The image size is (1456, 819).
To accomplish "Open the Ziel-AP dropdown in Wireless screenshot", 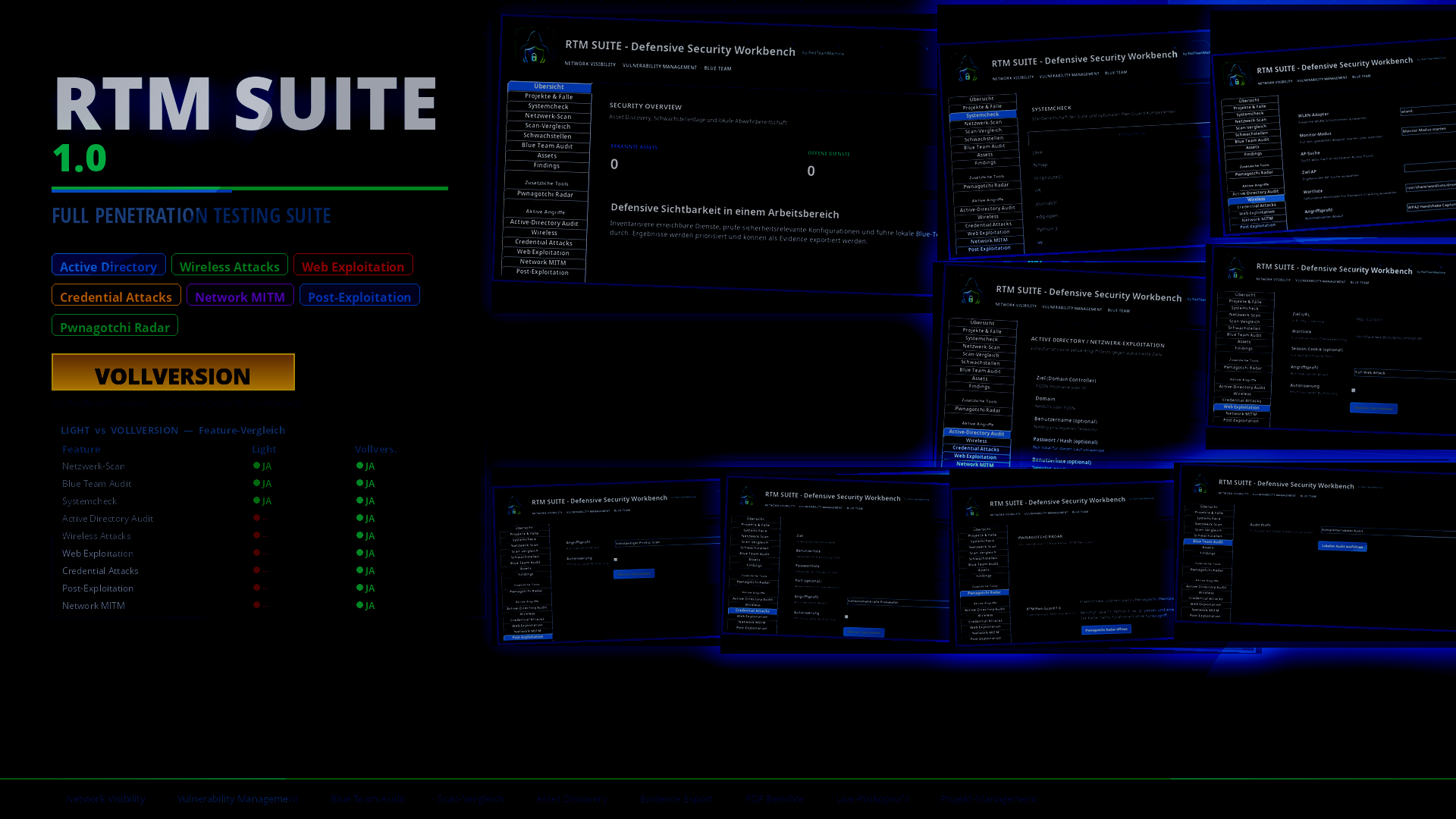I will [x=1429, y=166].
